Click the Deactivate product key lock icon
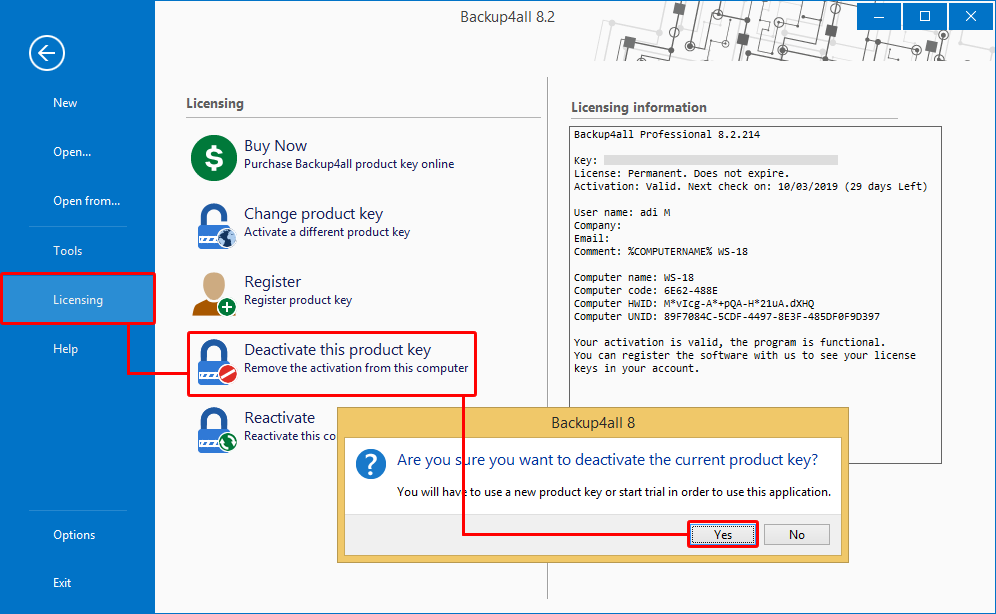The image size is (996, 614). 215,362
